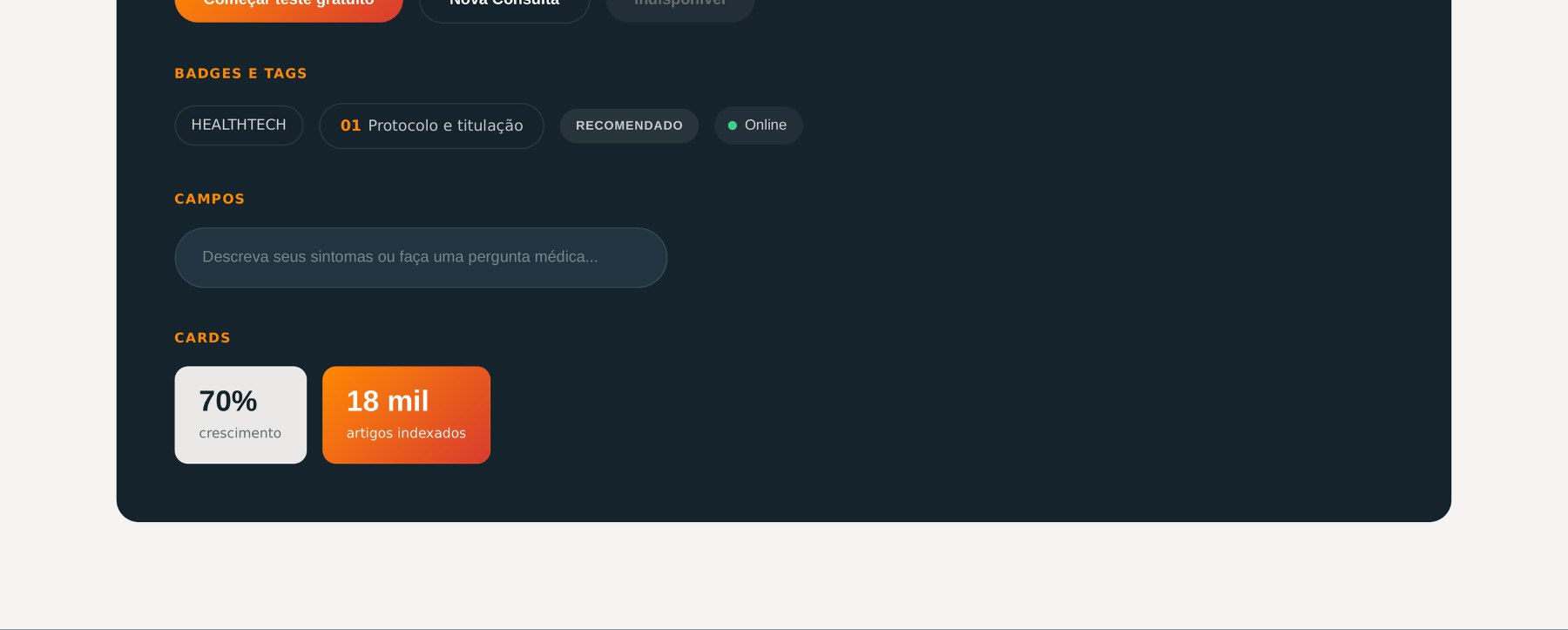Click the CARDS section heading
1568x630 pixels.
pyautogui.click(x=202, y=337)
